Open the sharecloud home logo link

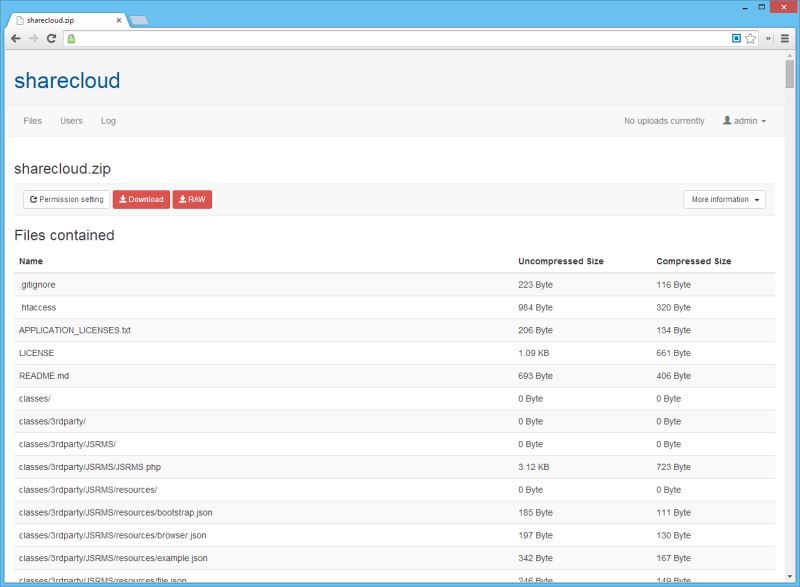[x=67, y=81]
